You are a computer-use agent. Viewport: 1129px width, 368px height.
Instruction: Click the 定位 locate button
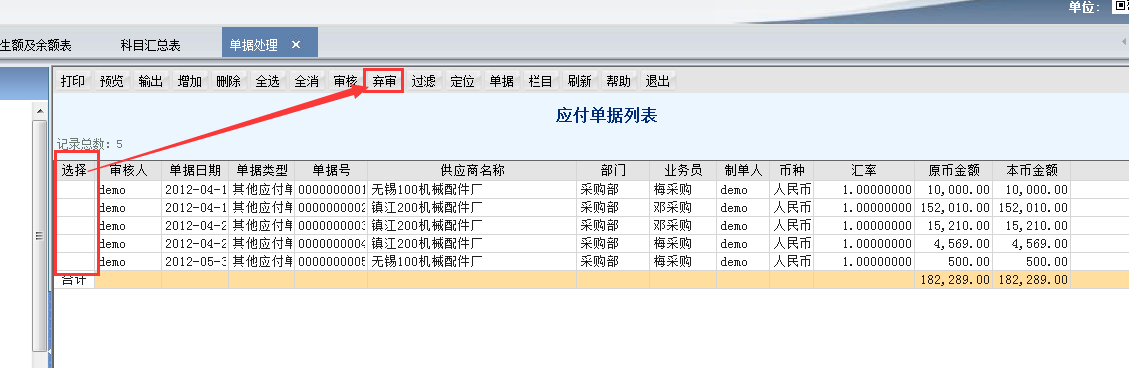[462, 81]
